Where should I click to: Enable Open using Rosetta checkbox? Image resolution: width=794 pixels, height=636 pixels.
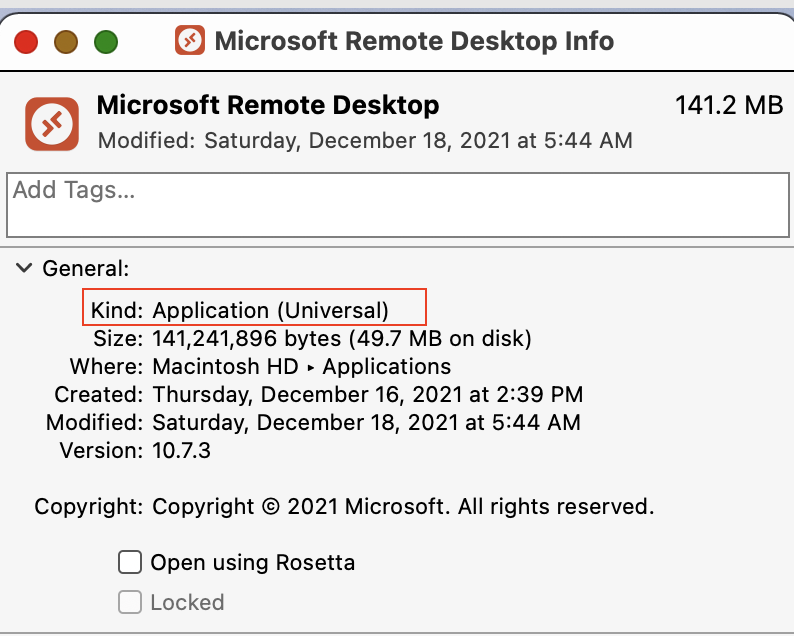(x=130, y=562)
